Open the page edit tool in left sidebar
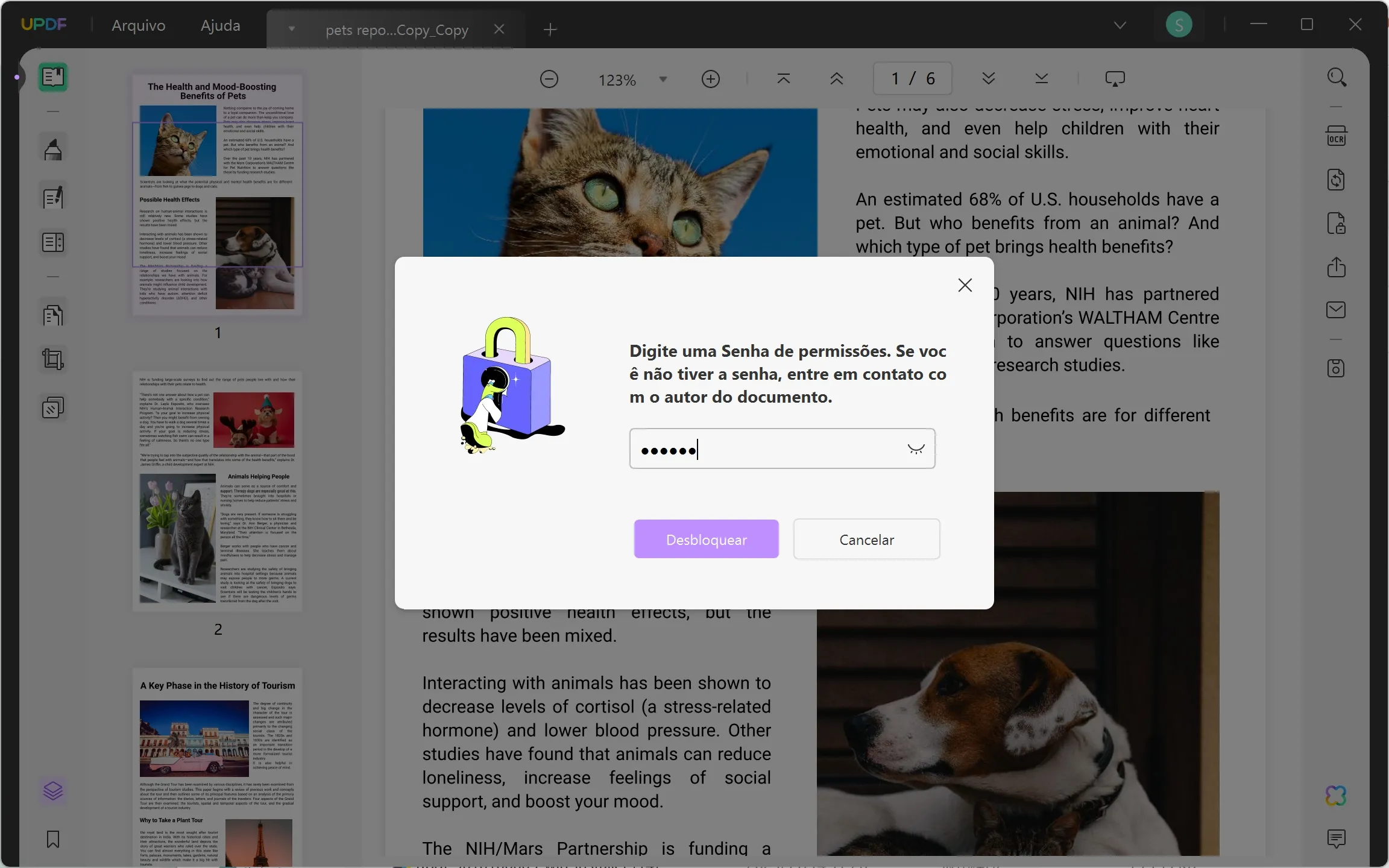The image size is (1389, 868). pyautogui.click(x=53, y=314)
